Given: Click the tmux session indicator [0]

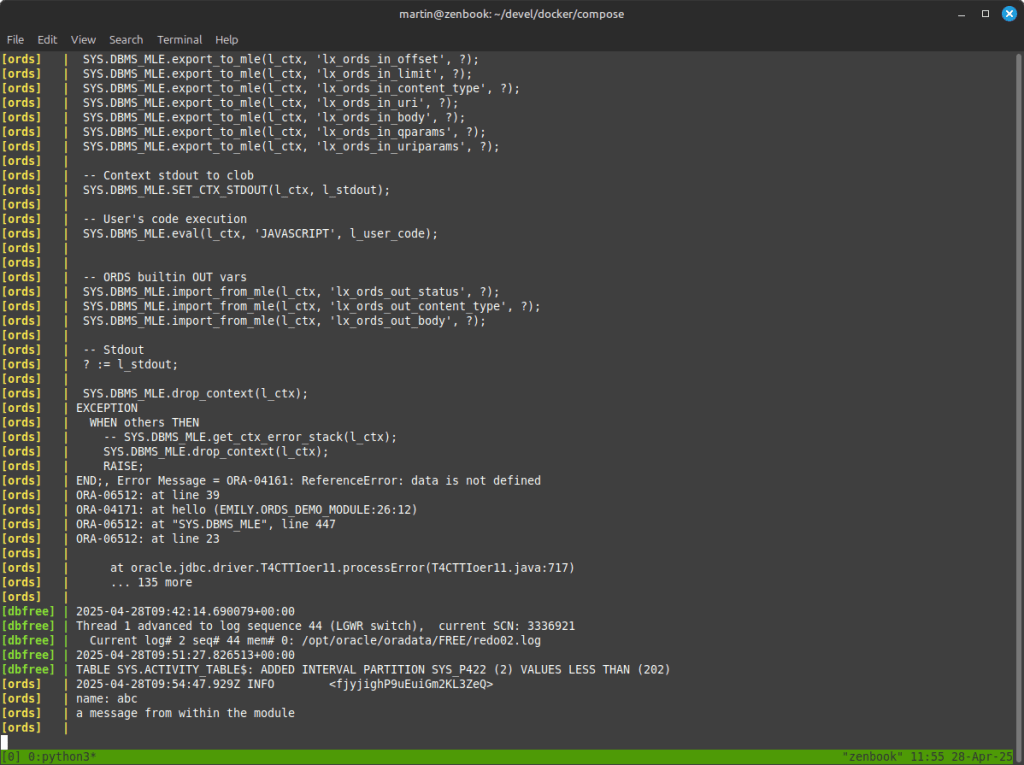Looking at the screenshot, I should tap(11, 757).
